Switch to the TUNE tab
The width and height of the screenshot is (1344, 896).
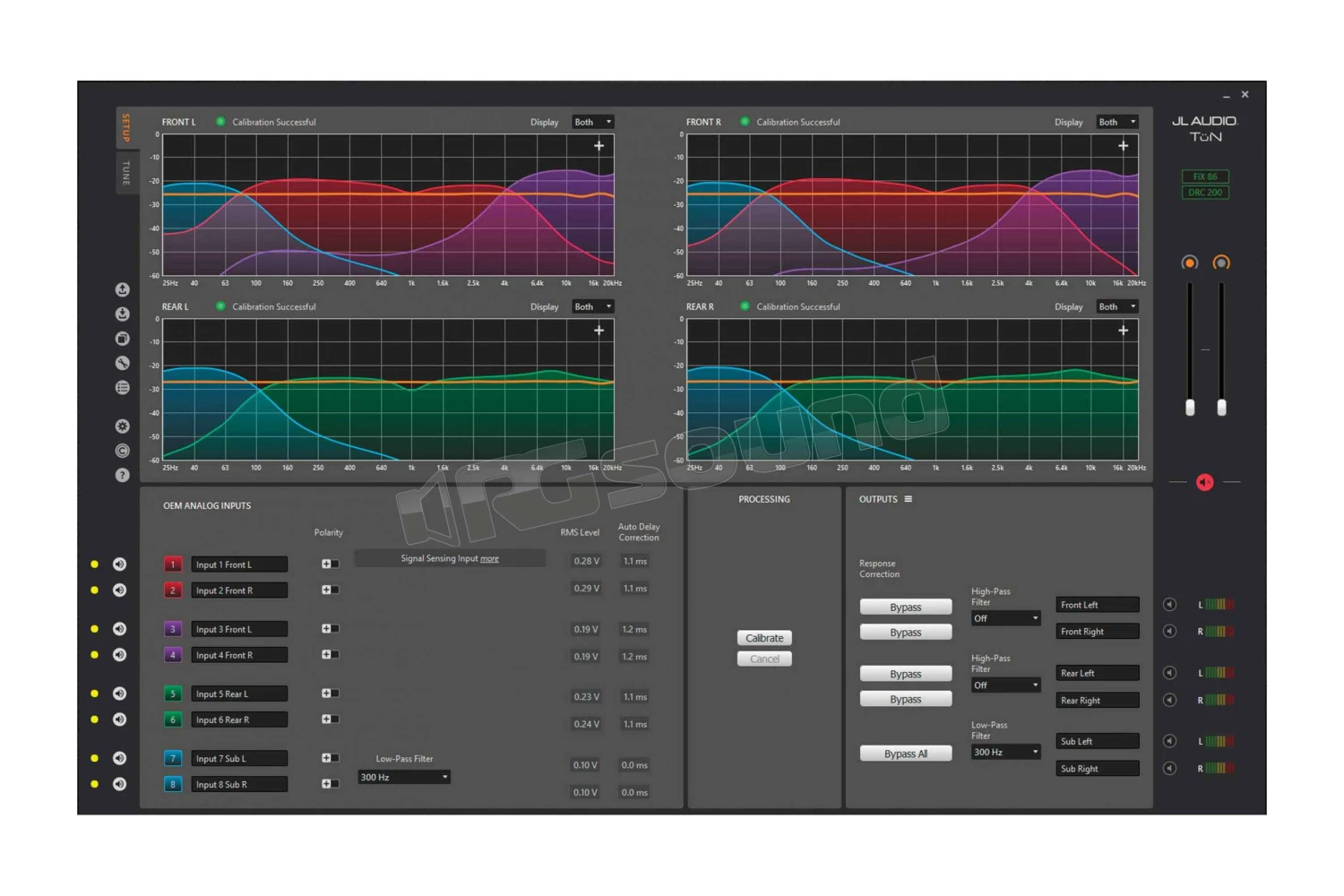tap(126, 172)
